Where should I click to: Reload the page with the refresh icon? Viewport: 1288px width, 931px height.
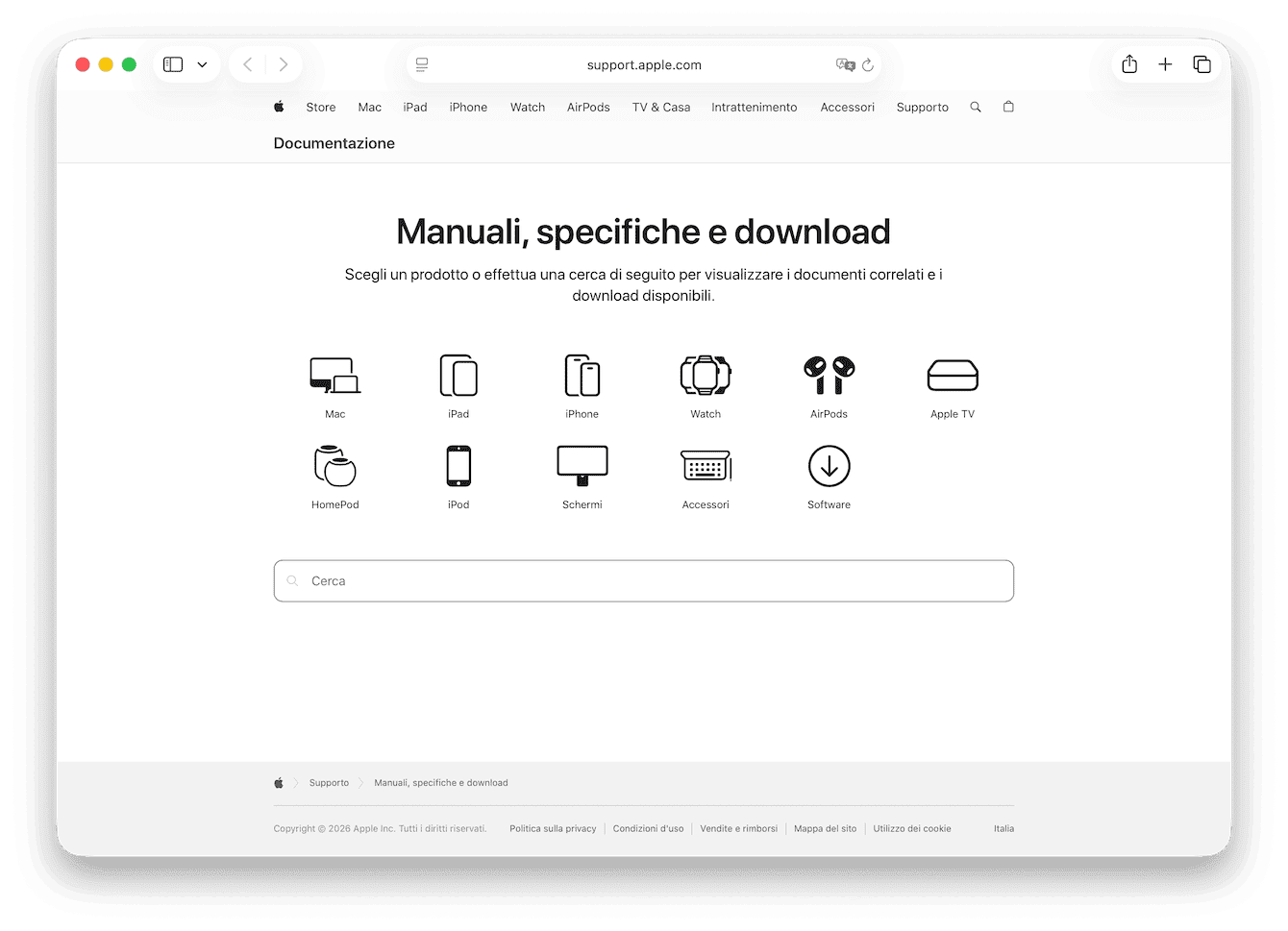868,64
